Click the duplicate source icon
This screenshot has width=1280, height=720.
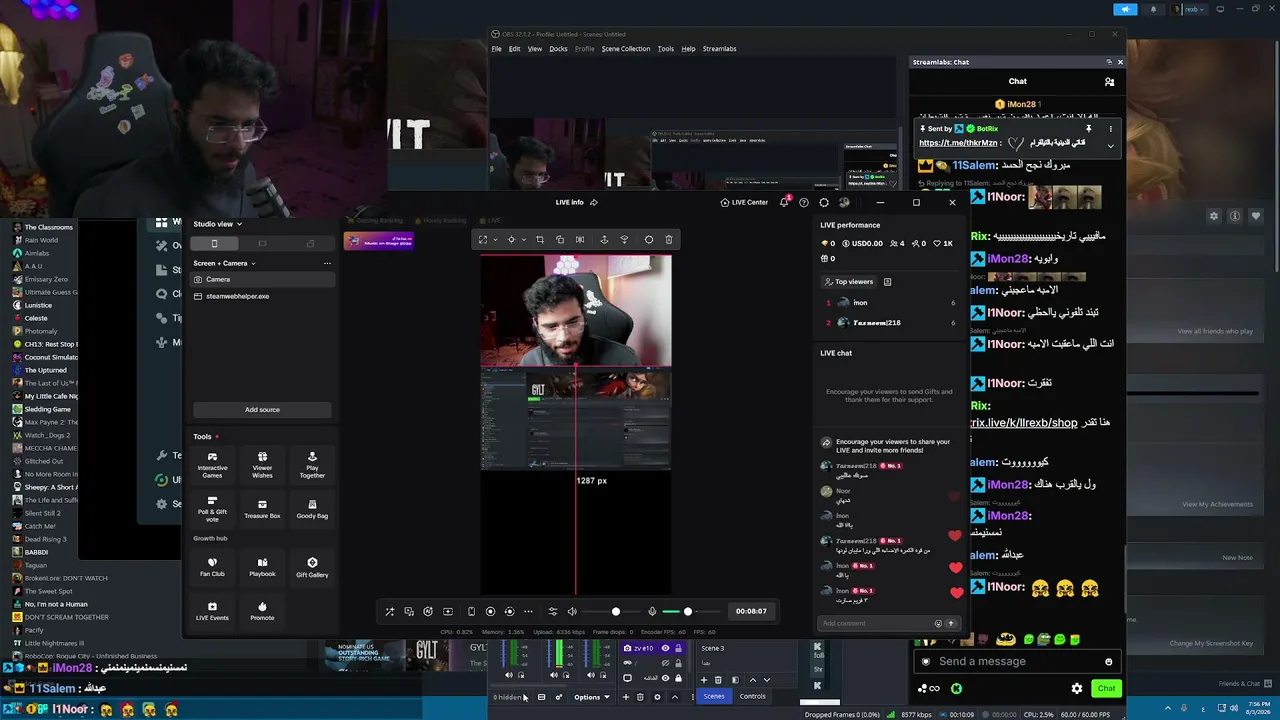click(x=560, y=240)
